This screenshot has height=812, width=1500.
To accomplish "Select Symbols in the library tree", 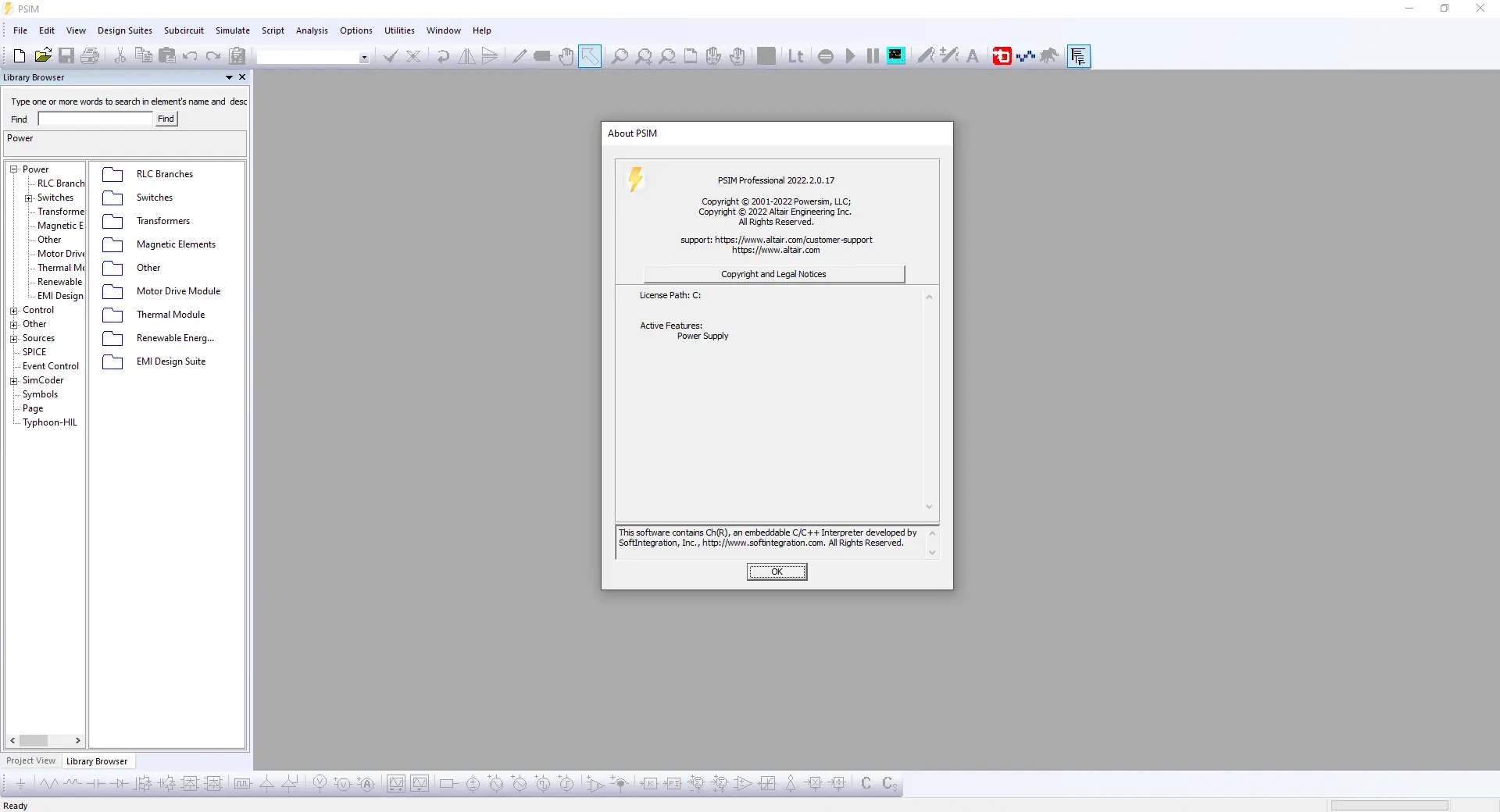I will click(40, 394).
